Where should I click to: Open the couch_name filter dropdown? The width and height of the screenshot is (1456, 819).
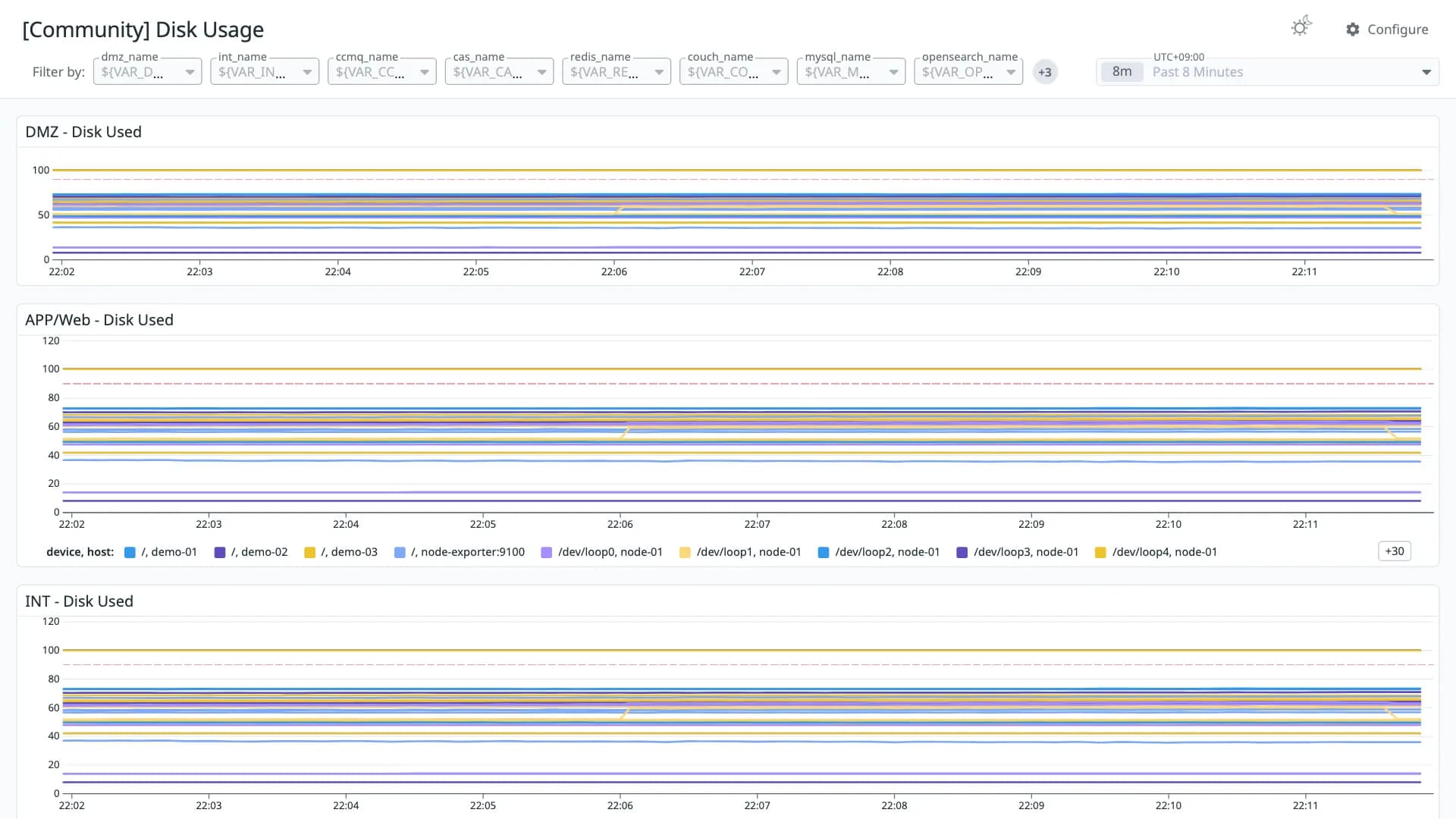734,71
